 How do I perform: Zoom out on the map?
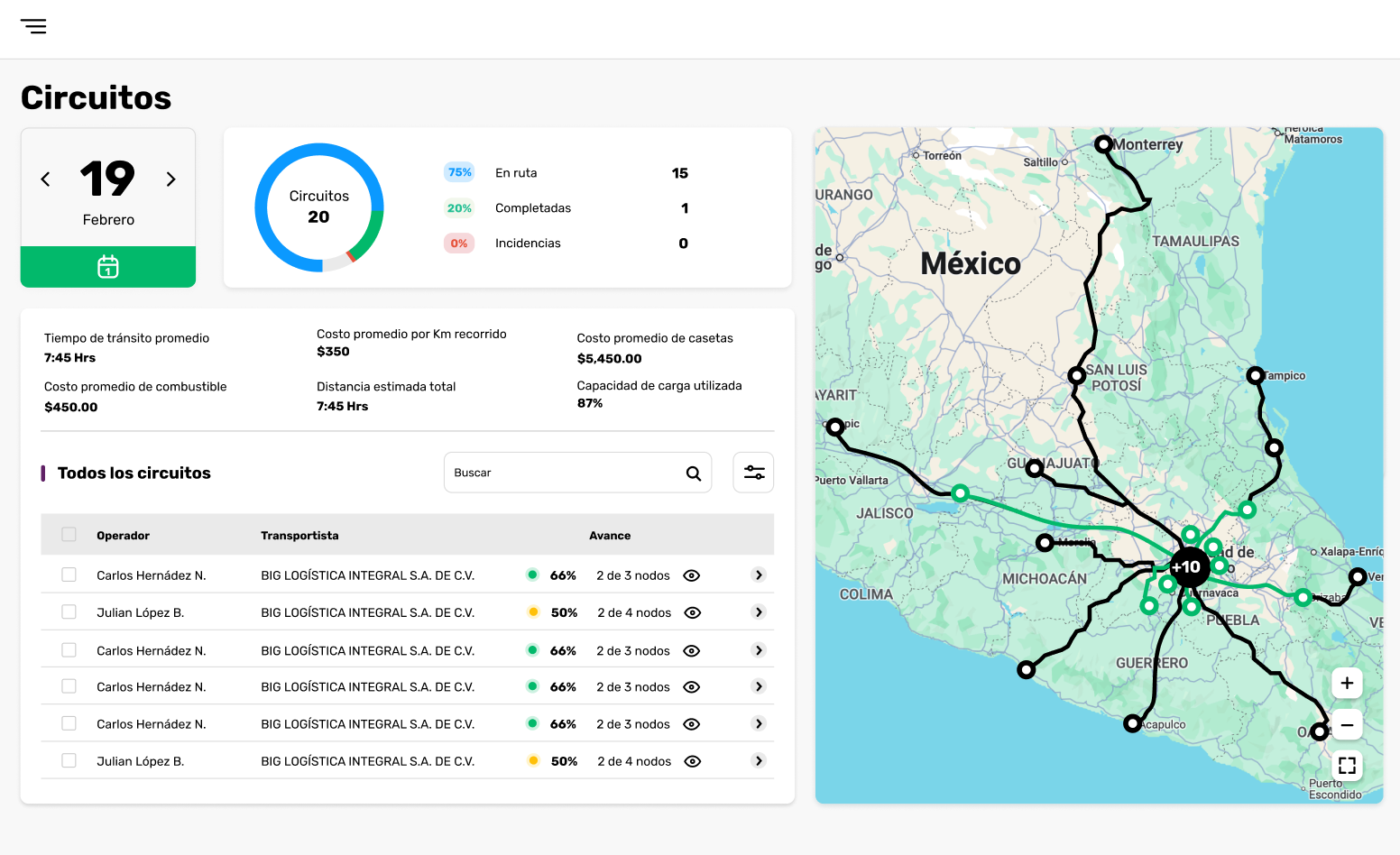pos(1347,725)
